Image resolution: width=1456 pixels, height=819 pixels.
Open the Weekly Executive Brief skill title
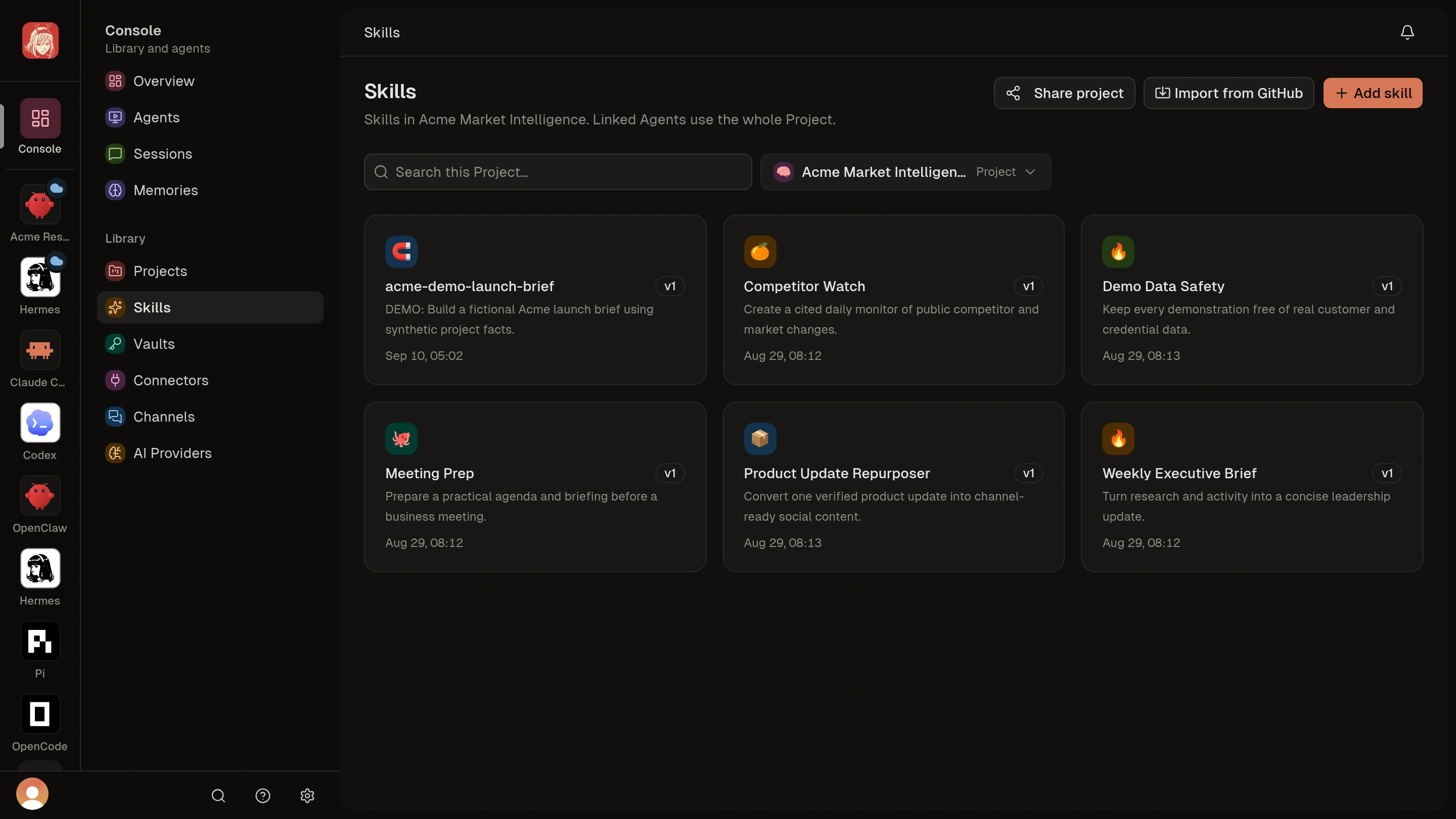(x=1179, y=474)
